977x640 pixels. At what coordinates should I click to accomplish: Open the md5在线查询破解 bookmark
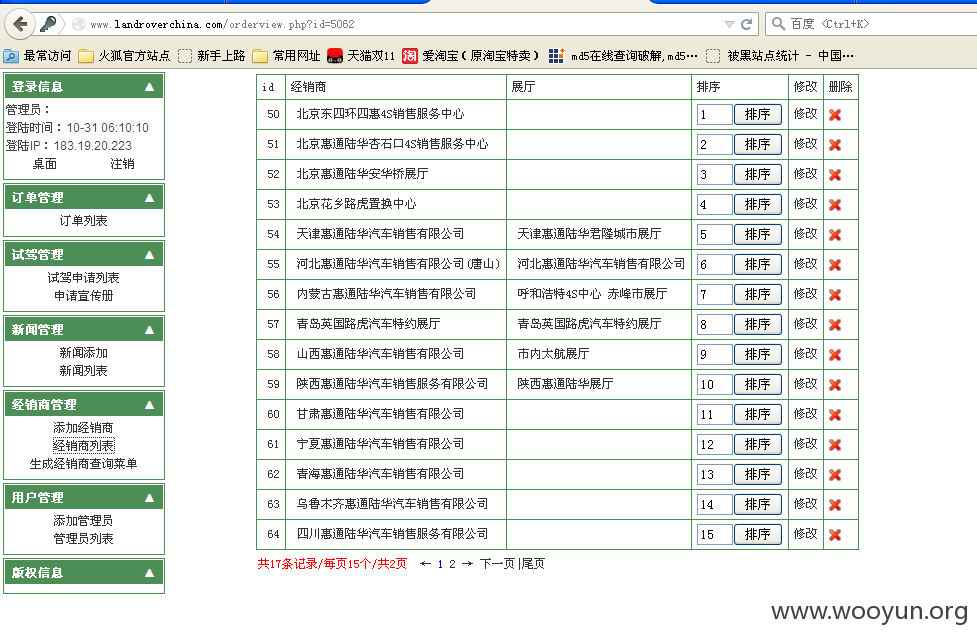coord(623,56)
